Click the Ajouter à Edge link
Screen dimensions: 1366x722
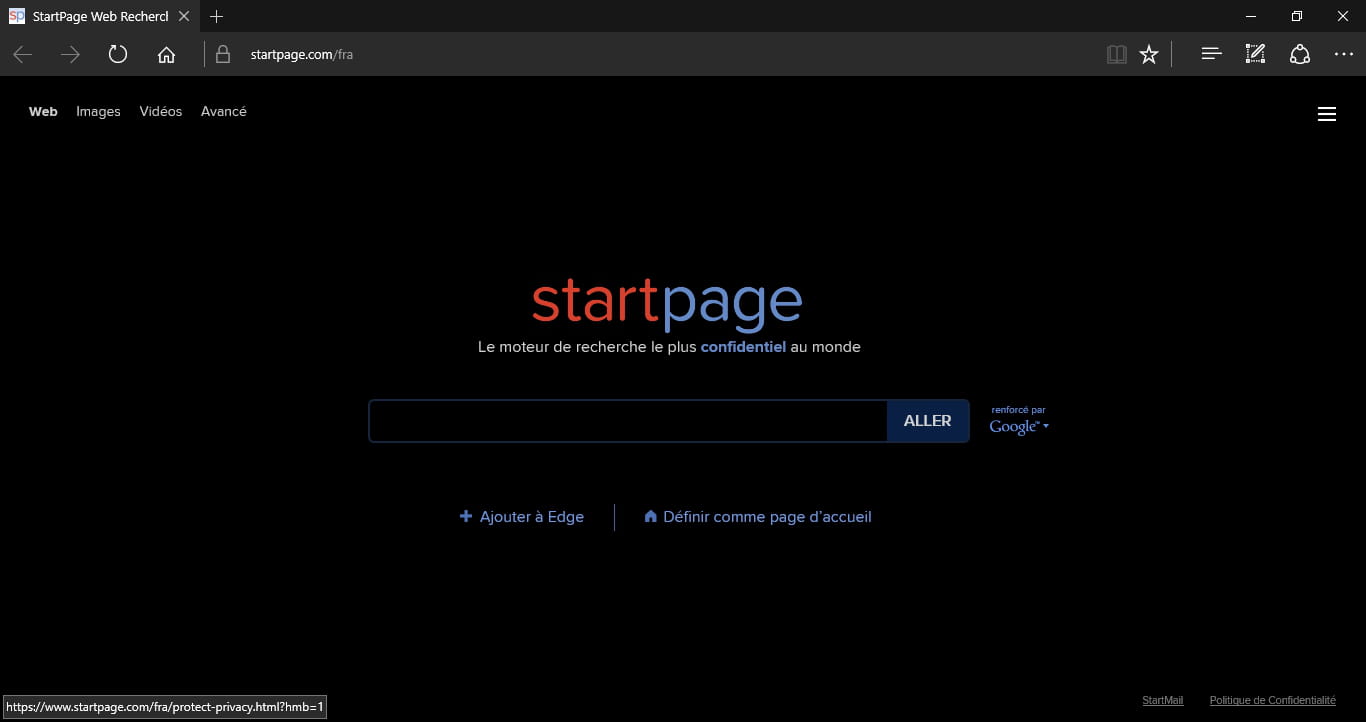[521, 517]
